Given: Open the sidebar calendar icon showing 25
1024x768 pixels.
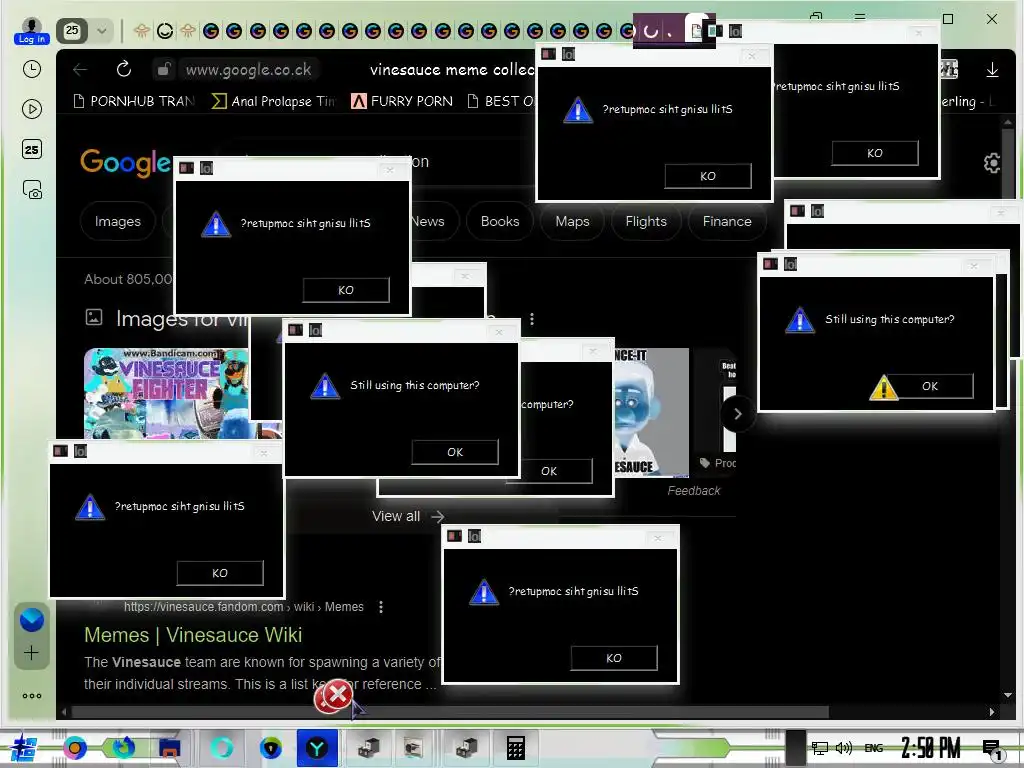Looking at the screenshot, I should [x=31, y=150].
